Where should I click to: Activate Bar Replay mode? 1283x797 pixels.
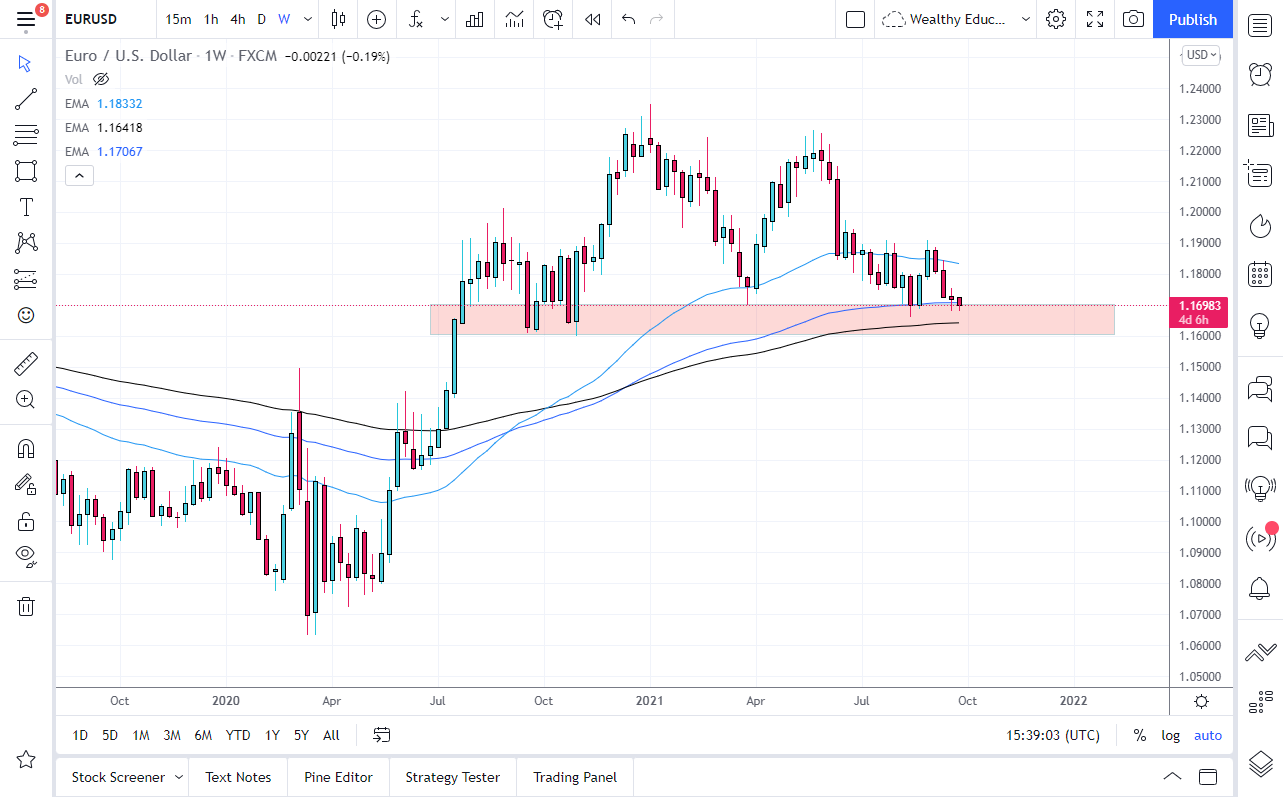pyautogui.click(x=591, y=19)
